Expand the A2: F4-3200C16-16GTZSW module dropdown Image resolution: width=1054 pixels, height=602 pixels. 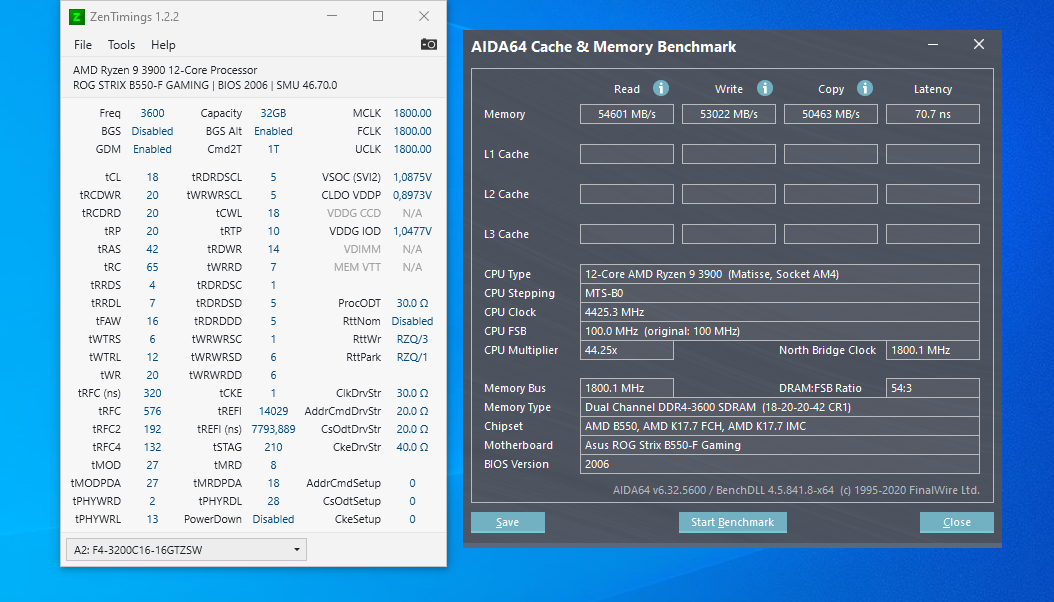(186, 550)
